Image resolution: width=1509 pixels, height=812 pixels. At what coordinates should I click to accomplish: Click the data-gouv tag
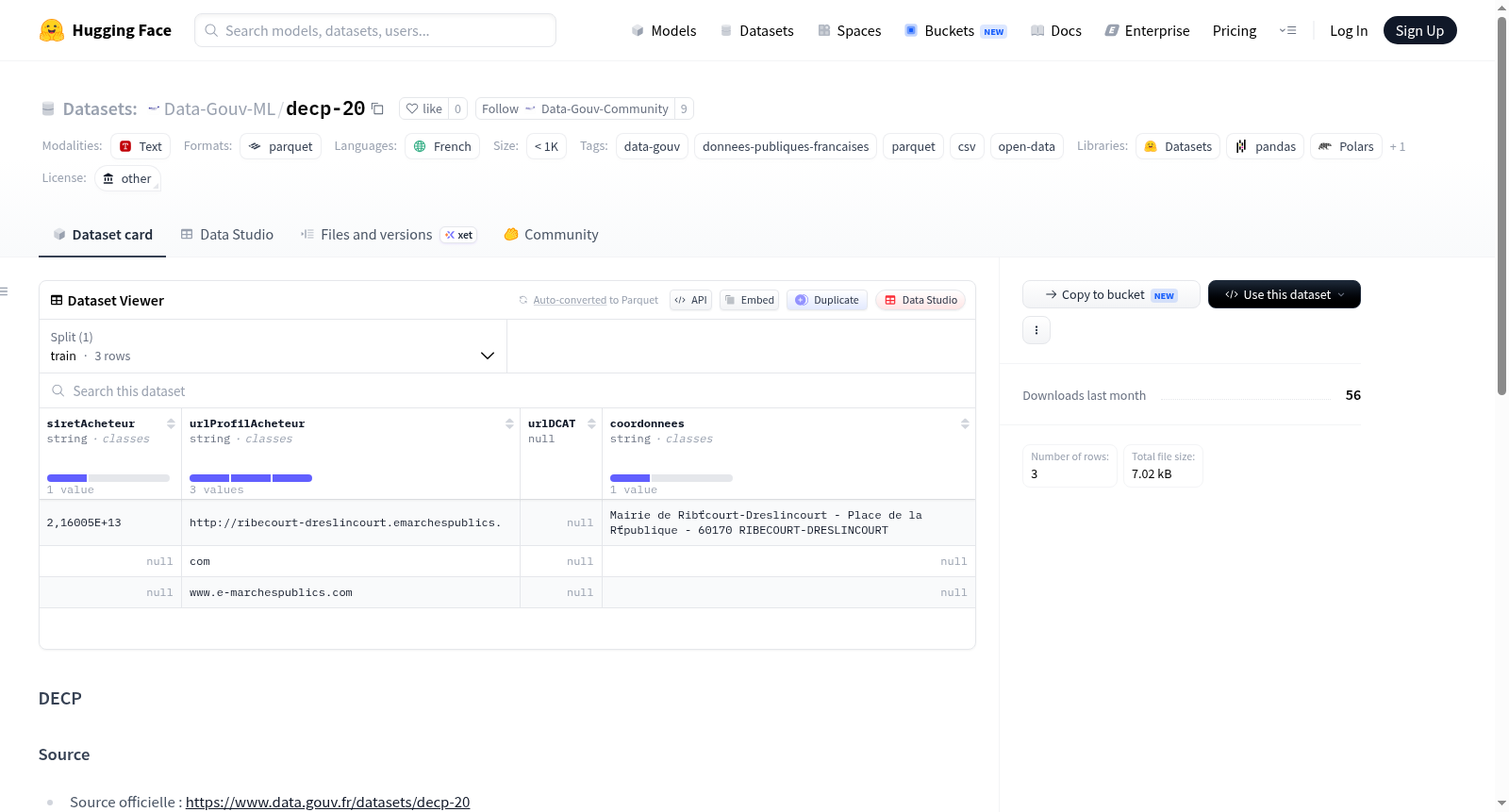(x=652, y=146)
